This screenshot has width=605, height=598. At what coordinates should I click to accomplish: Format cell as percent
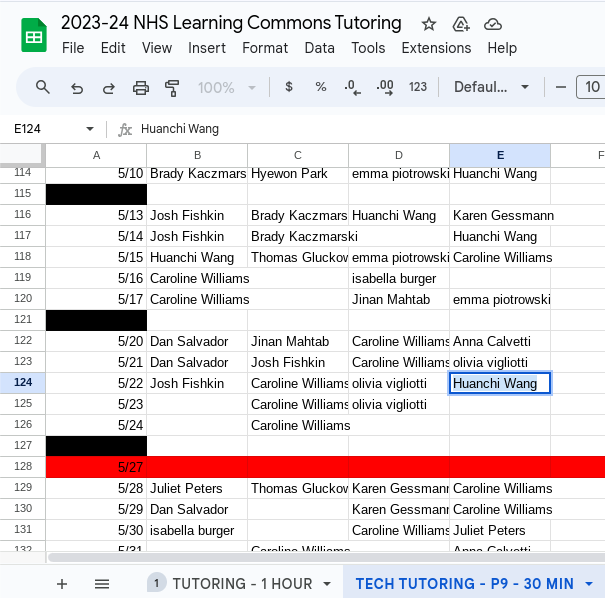[321, 87]
